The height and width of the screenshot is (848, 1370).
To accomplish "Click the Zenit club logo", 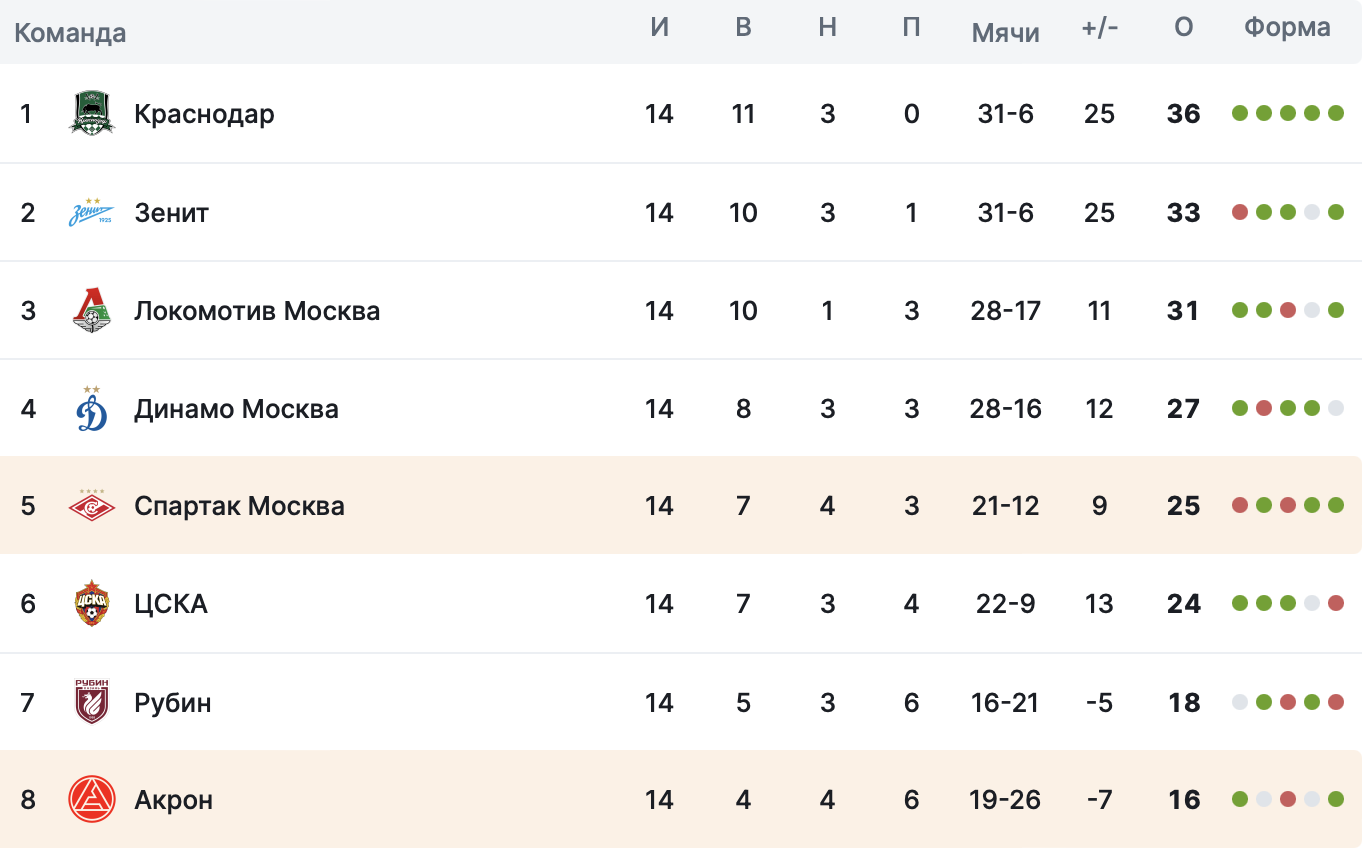I will pyautogui.click(x=92, y=212).
